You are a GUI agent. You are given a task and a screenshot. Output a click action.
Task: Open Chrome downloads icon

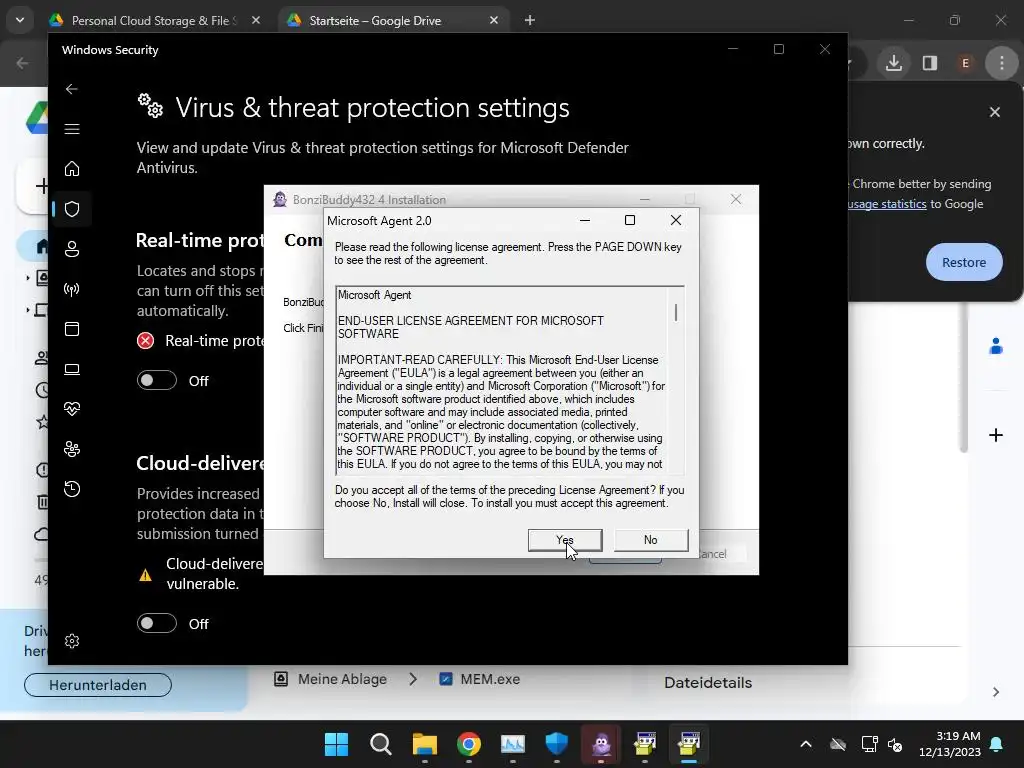(x=894, y=63)
